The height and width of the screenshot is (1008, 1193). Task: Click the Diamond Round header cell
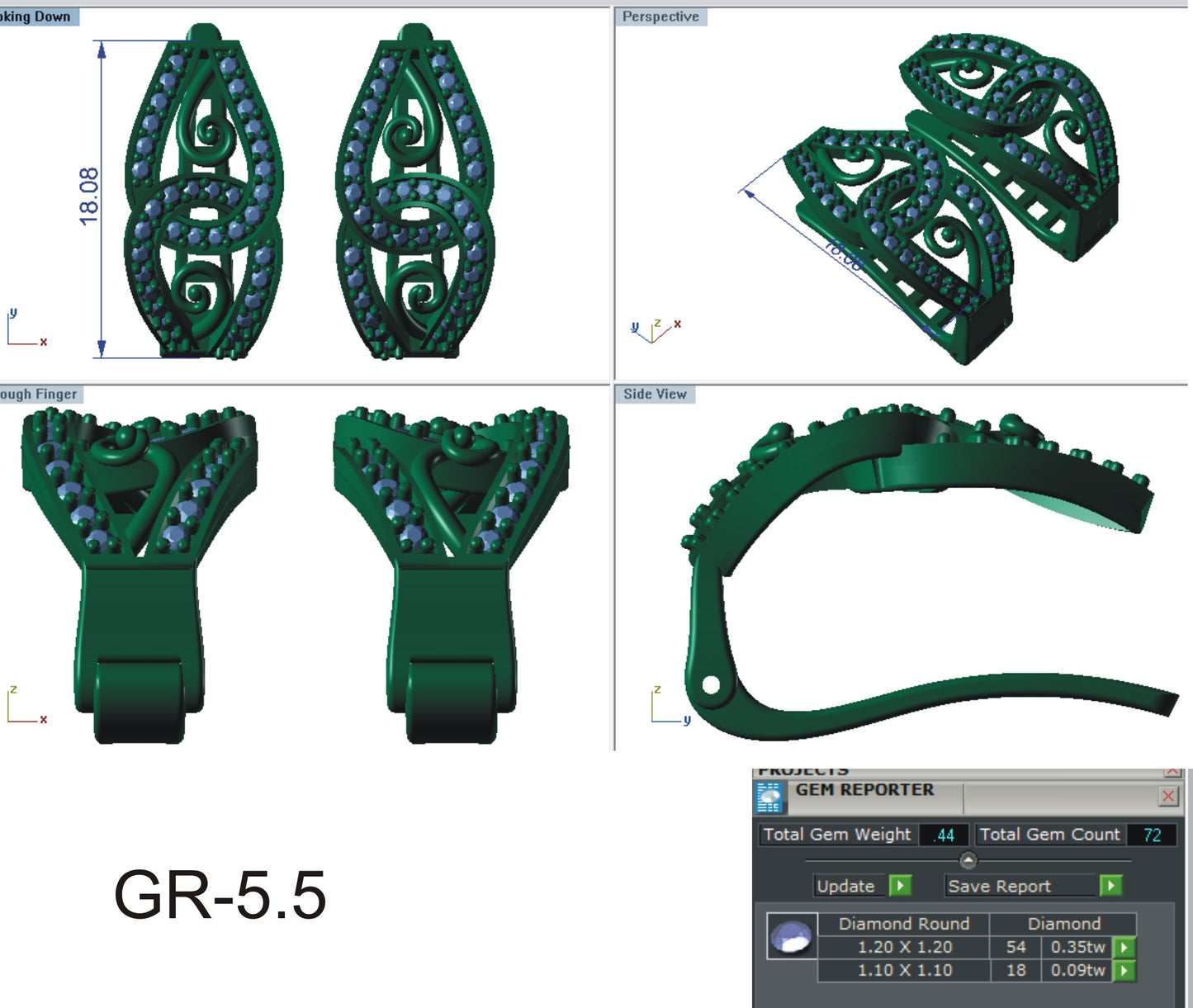click(x=904, y=924)
